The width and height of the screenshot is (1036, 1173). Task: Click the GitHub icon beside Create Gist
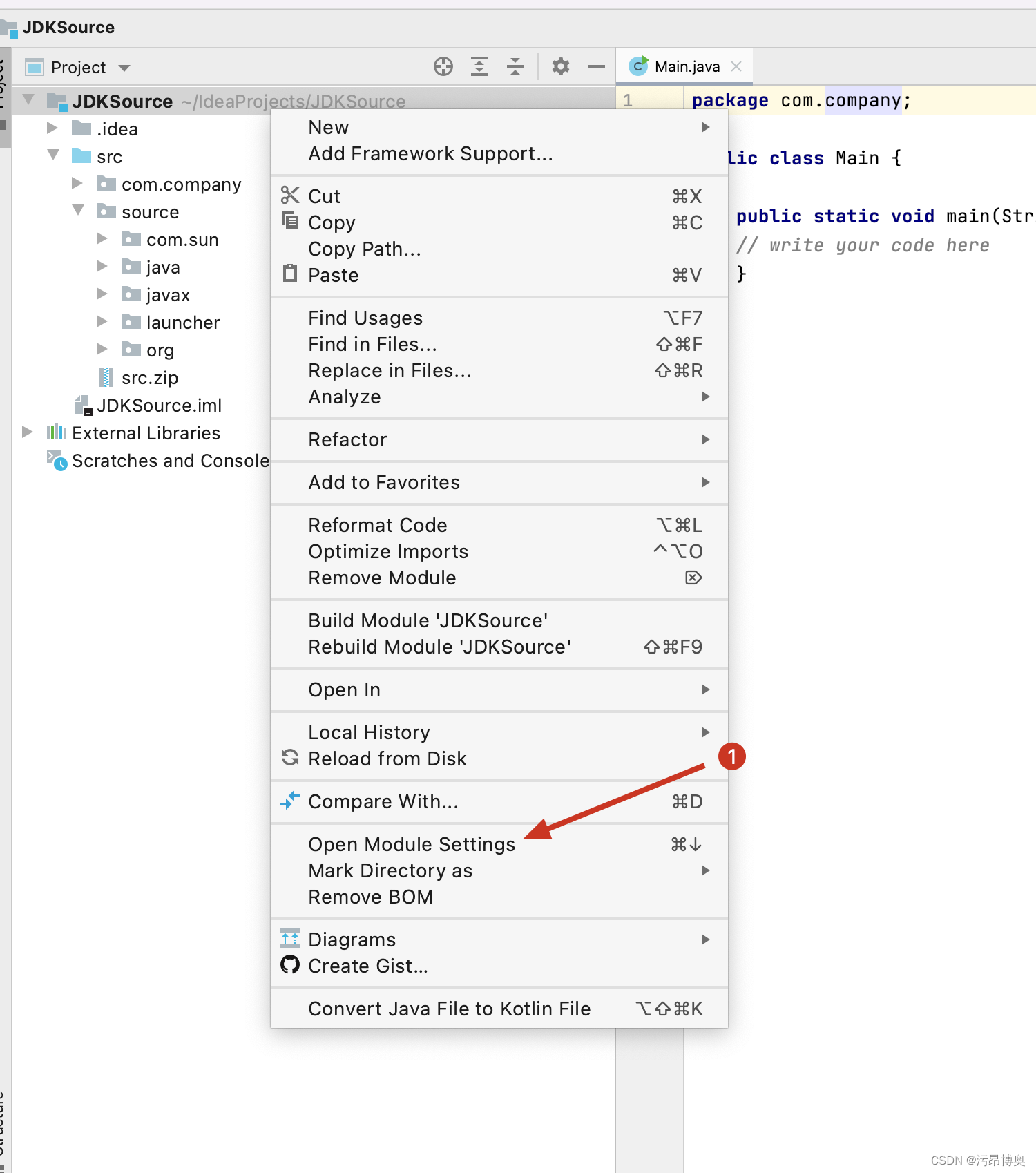[290, 964]
